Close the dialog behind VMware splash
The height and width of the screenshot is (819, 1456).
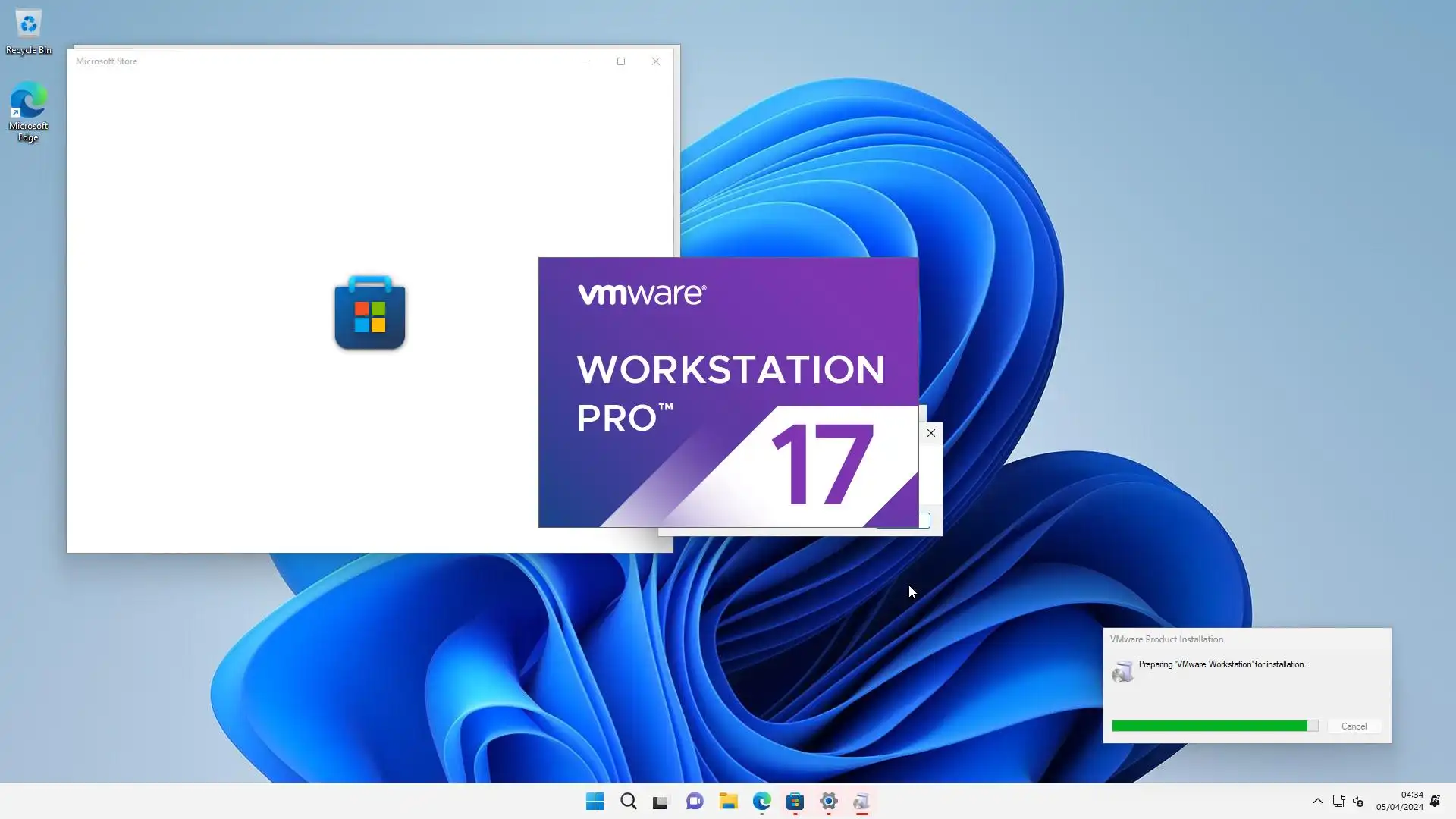931,433
